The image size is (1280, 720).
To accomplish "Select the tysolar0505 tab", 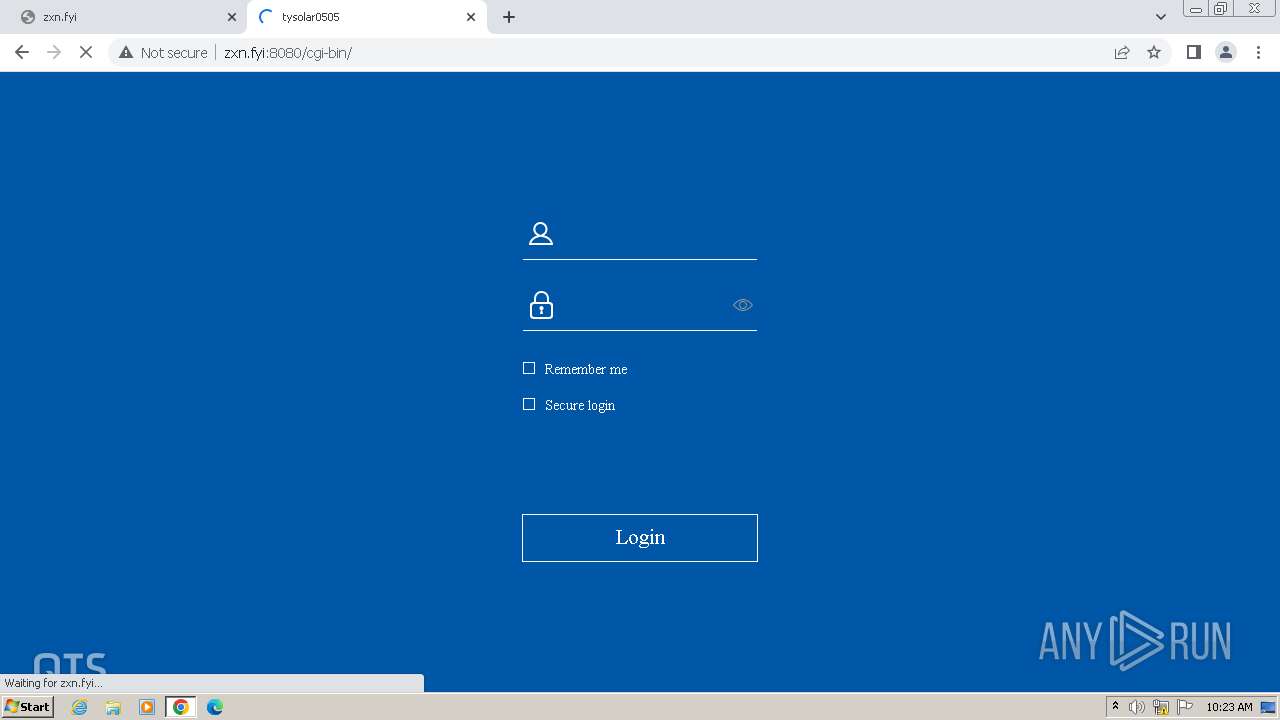I will click(365, 17).
